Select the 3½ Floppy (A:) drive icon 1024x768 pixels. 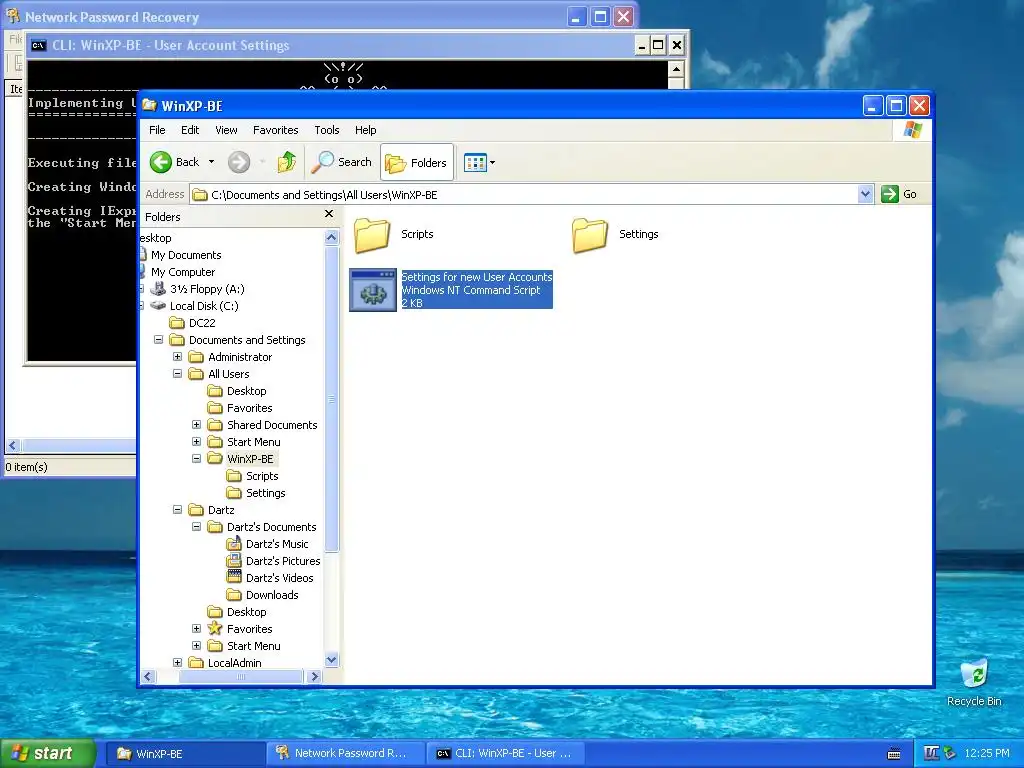click(x=159, y=289)
